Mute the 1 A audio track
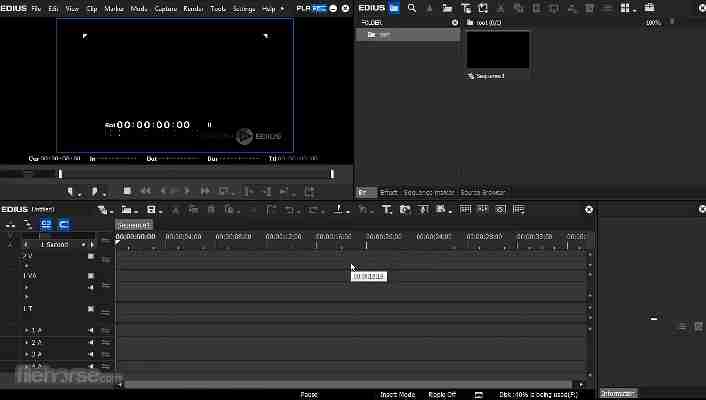 91,331
